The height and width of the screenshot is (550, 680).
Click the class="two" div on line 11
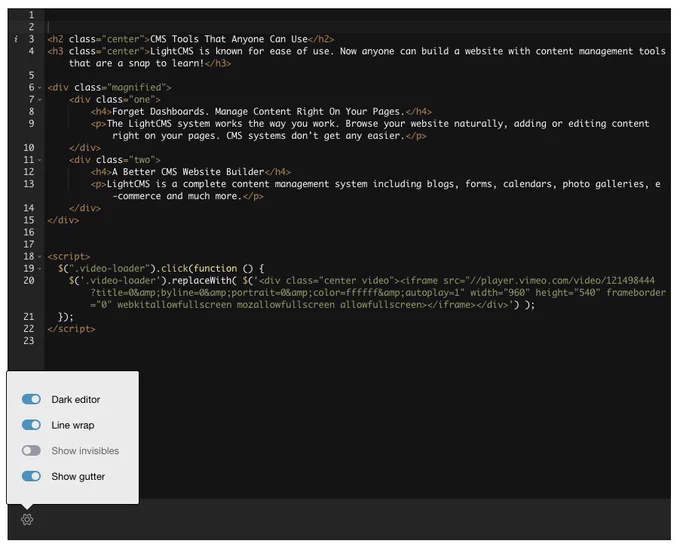coord(114,160)
